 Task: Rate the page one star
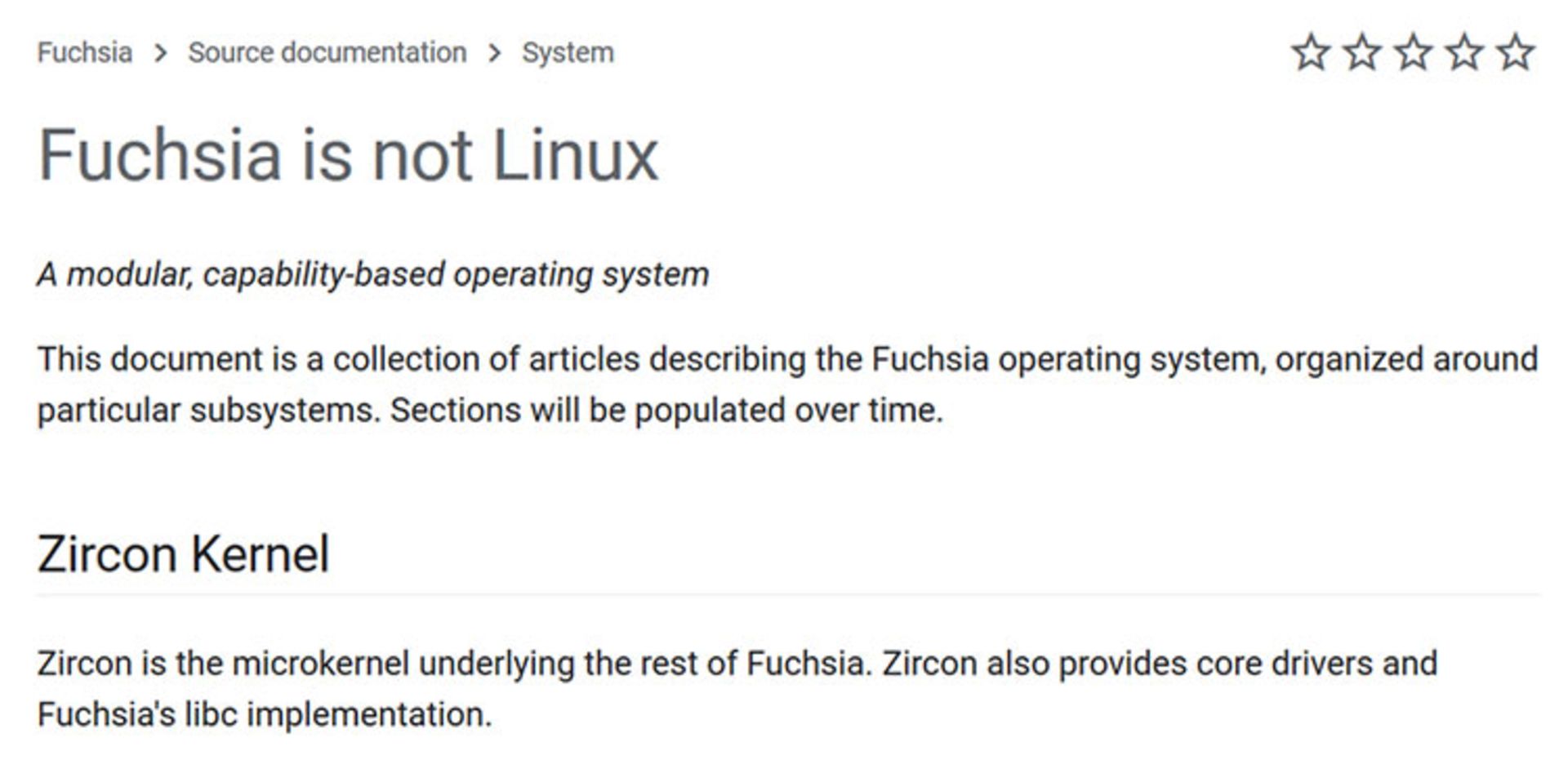point(1311,52)
